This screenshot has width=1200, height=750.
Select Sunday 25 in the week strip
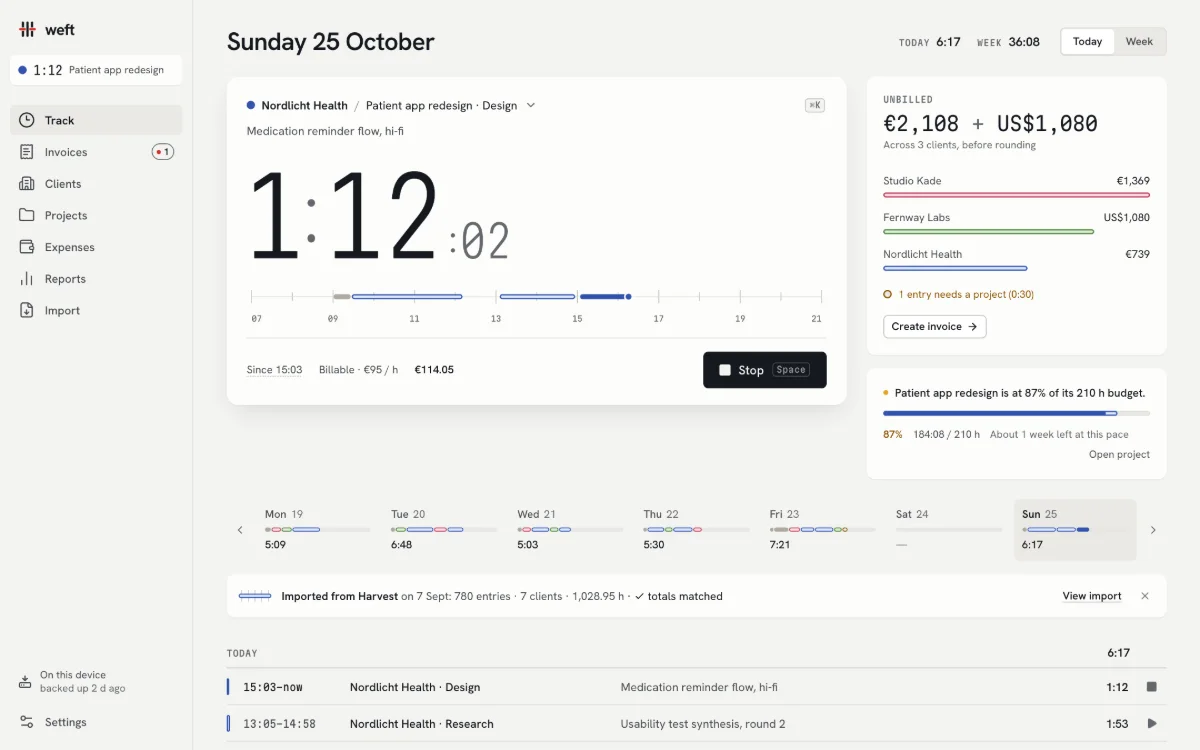click(x=1075, y=530)
